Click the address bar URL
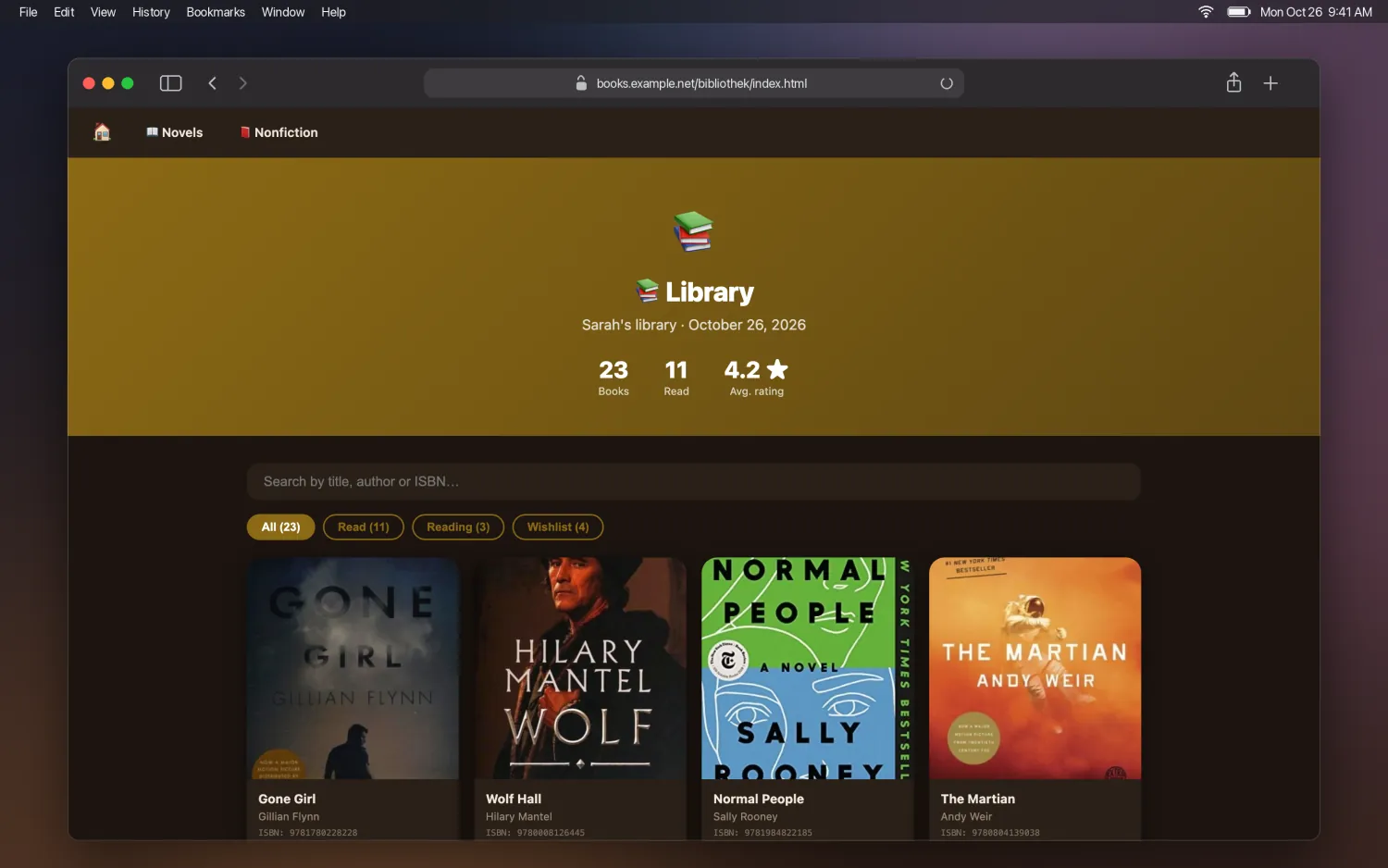This screenshot has width=1388, height=868. (701, 83)
